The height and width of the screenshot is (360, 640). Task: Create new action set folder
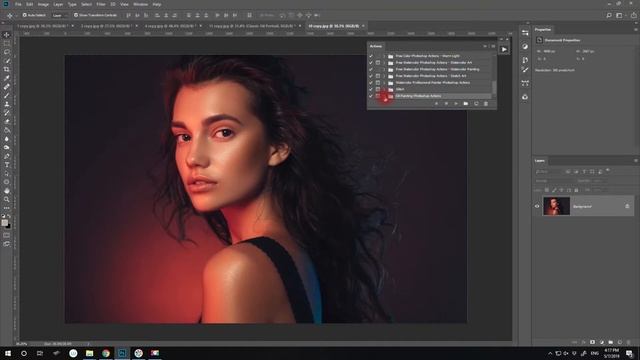point(466,104)
